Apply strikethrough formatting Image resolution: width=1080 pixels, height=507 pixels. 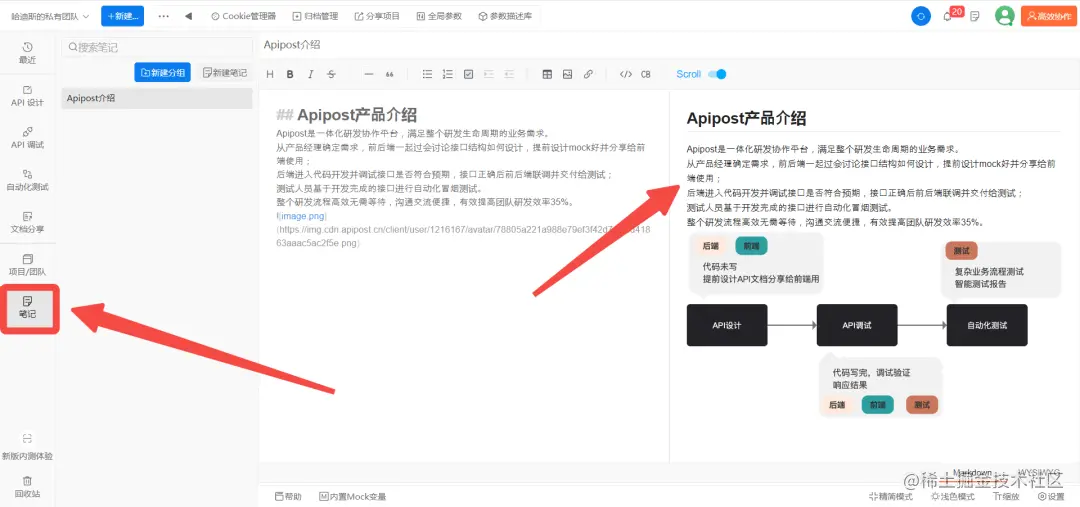(331, 74)
